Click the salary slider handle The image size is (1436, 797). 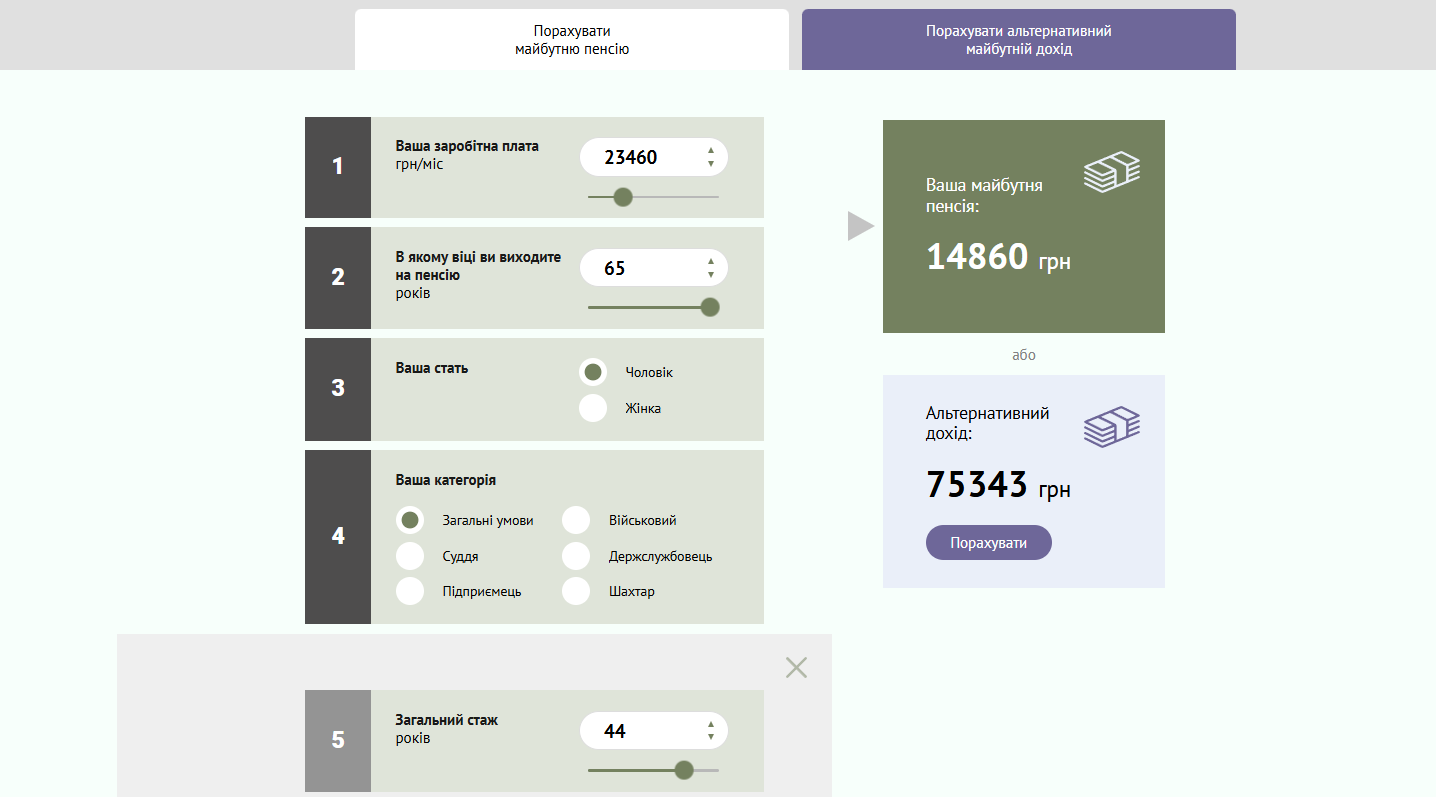point(623,197)
